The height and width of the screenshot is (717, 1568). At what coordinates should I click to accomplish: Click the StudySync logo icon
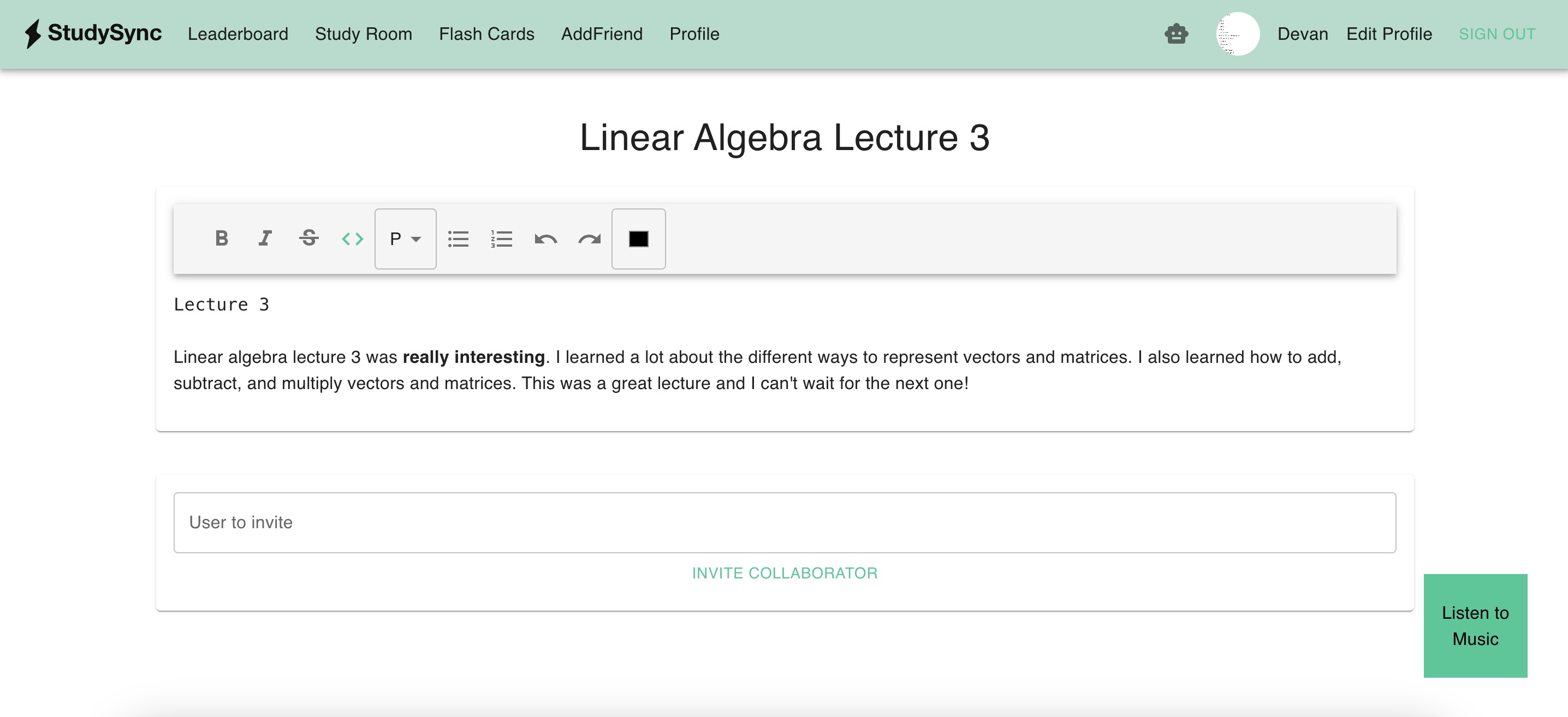click(x=34, y=33)
